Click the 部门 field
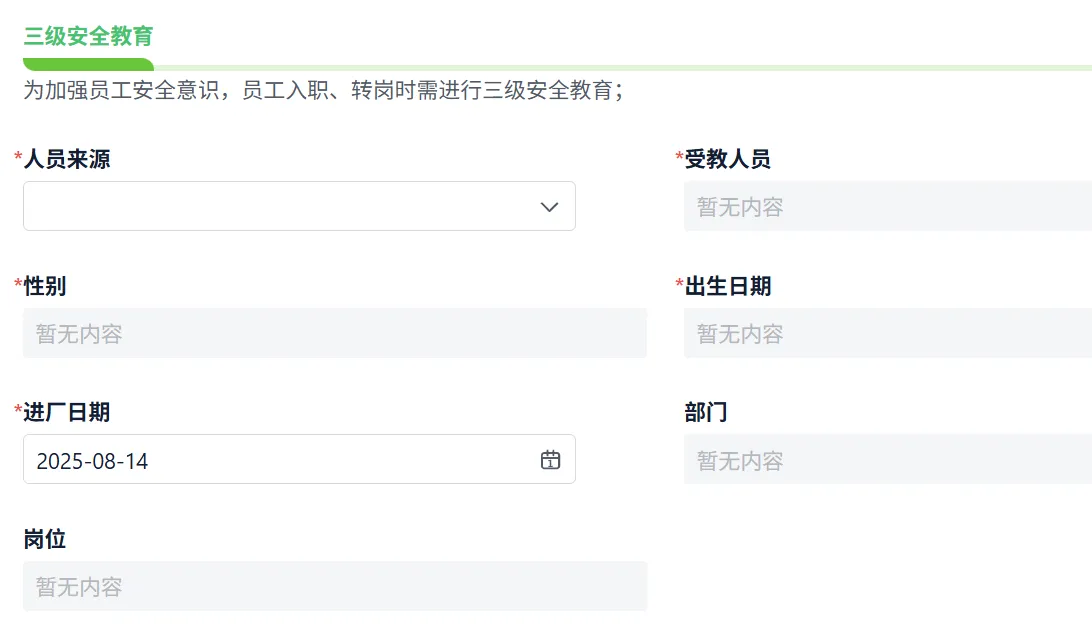The height and width of the screenshot is (632, 1092). click(x=886, y=460)
